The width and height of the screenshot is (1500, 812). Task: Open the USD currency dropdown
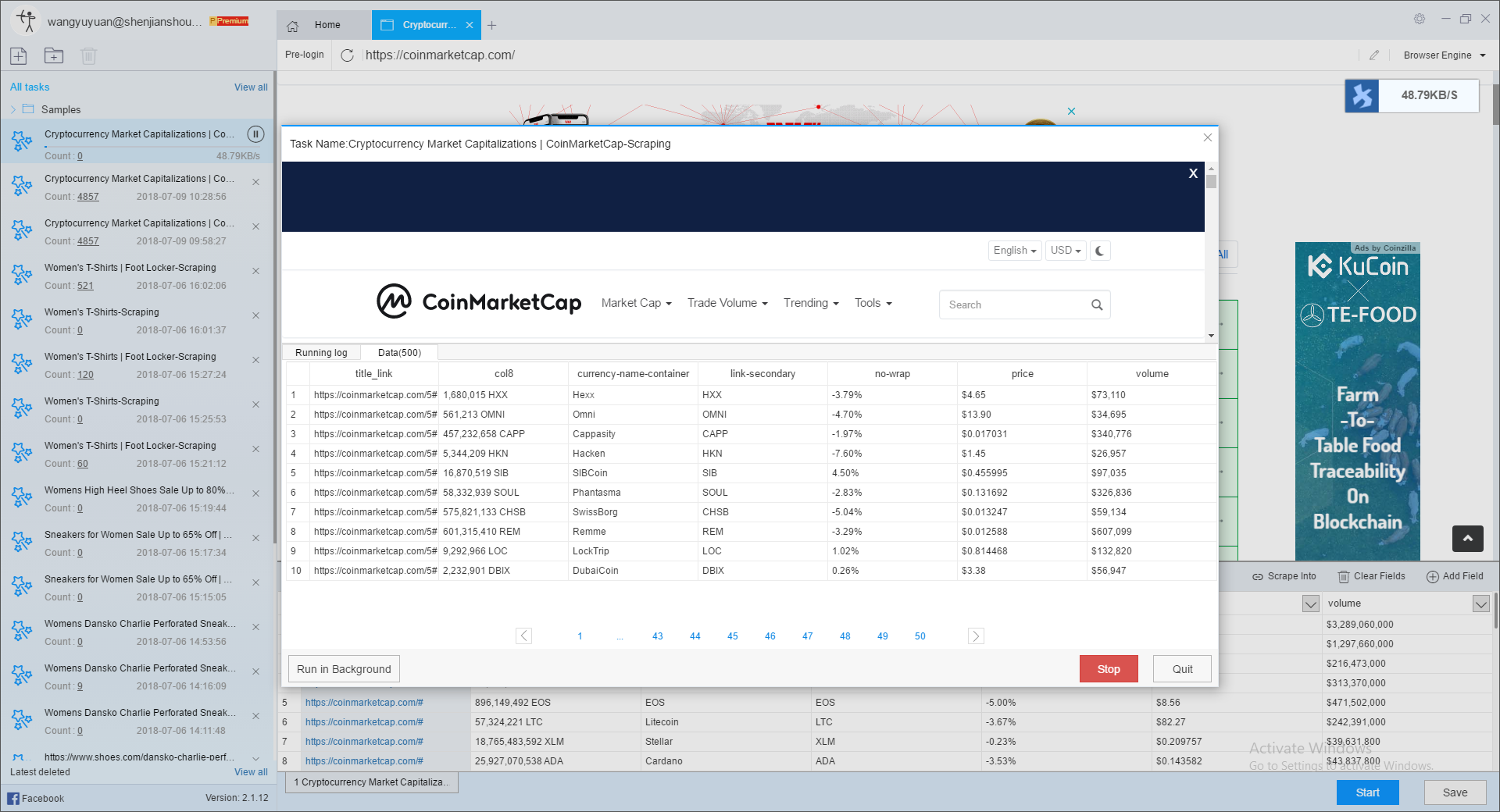pyautogui.click(x=1066, y=251)
